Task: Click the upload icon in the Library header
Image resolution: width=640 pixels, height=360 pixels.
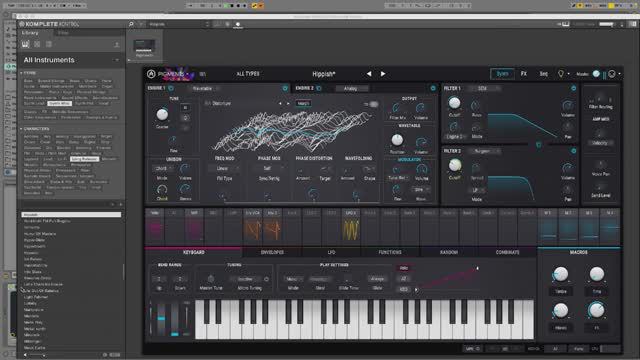Action: 117,44
